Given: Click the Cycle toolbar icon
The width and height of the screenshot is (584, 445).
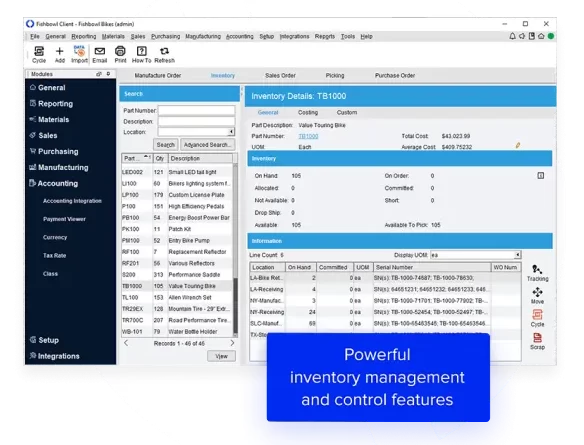Looking at the screenshot, I should click(39, 54).
